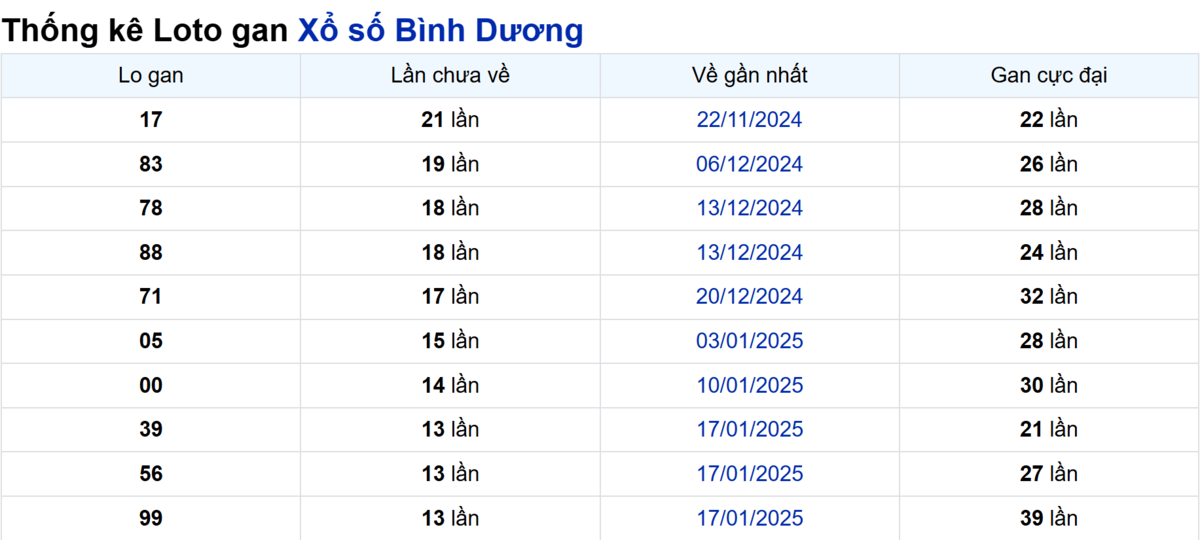The image size is (1200, 540).
Task: Open the 17/01/2025 link in row 99
Action: (x=749, y=518)
